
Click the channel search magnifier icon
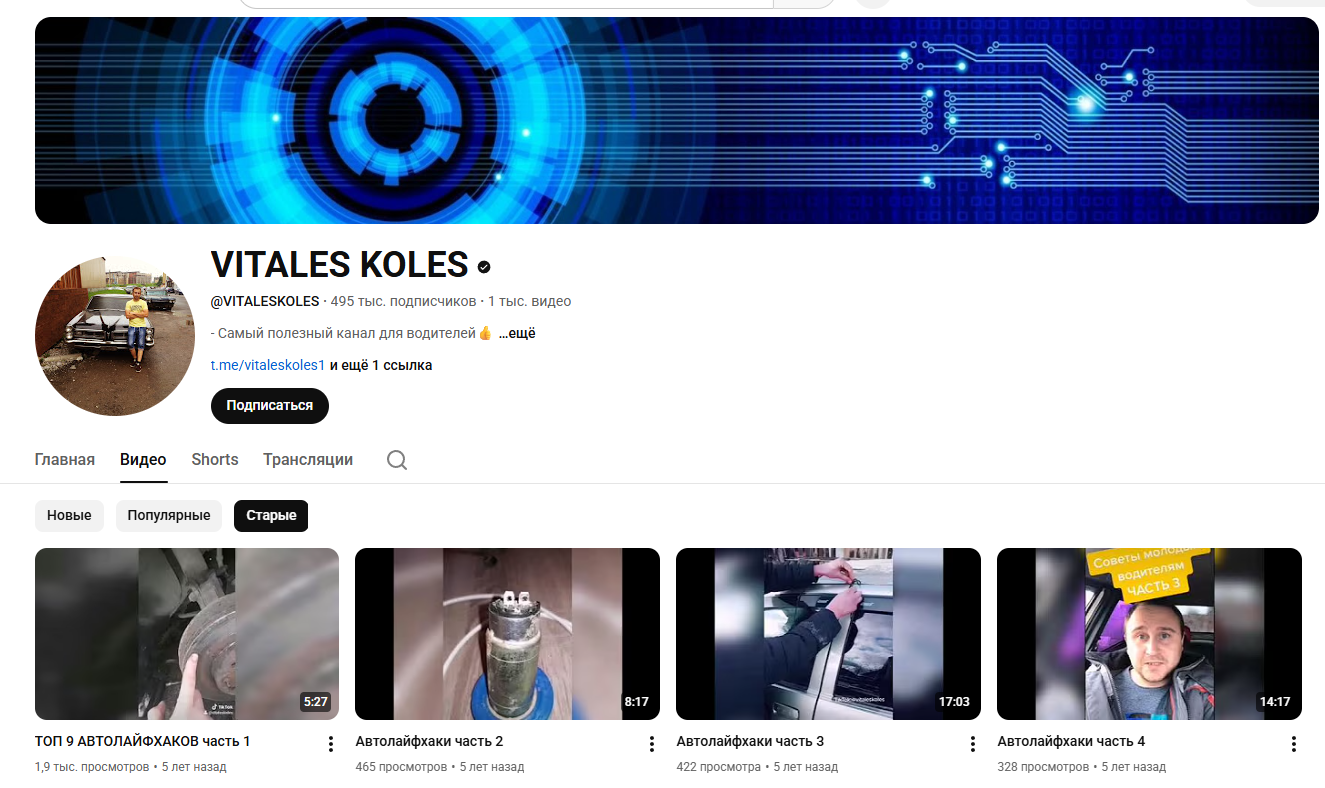coord(397,460)
